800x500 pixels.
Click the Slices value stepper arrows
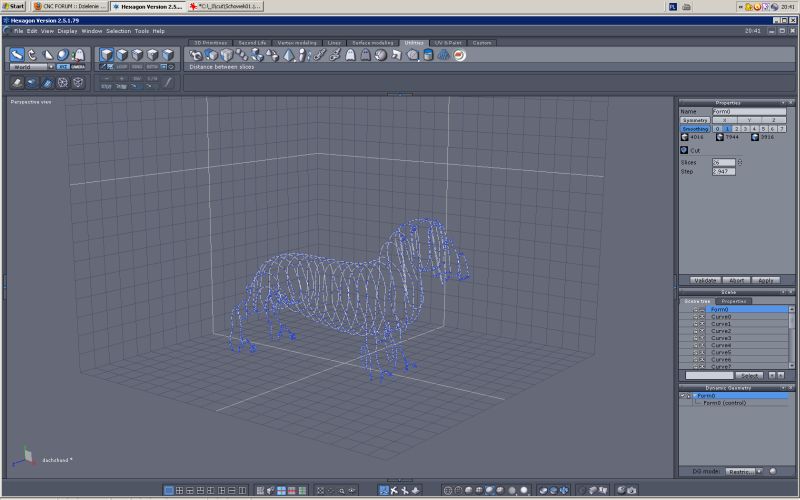point(740,162)
